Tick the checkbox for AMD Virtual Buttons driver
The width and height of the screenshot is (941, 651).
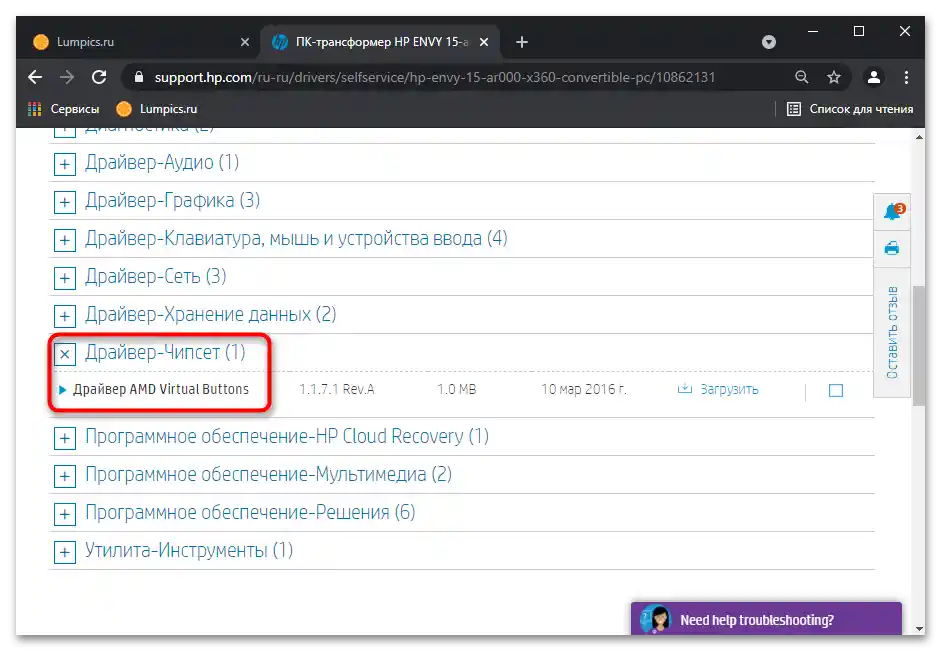[x=835, y=391]
